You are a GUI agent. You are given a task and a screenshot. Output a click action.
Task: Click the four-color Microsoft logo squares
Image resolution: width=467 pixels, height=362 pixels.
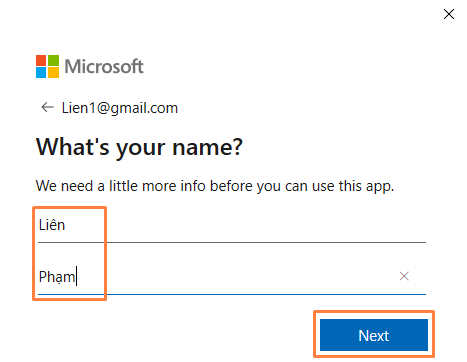coord(47,66)
